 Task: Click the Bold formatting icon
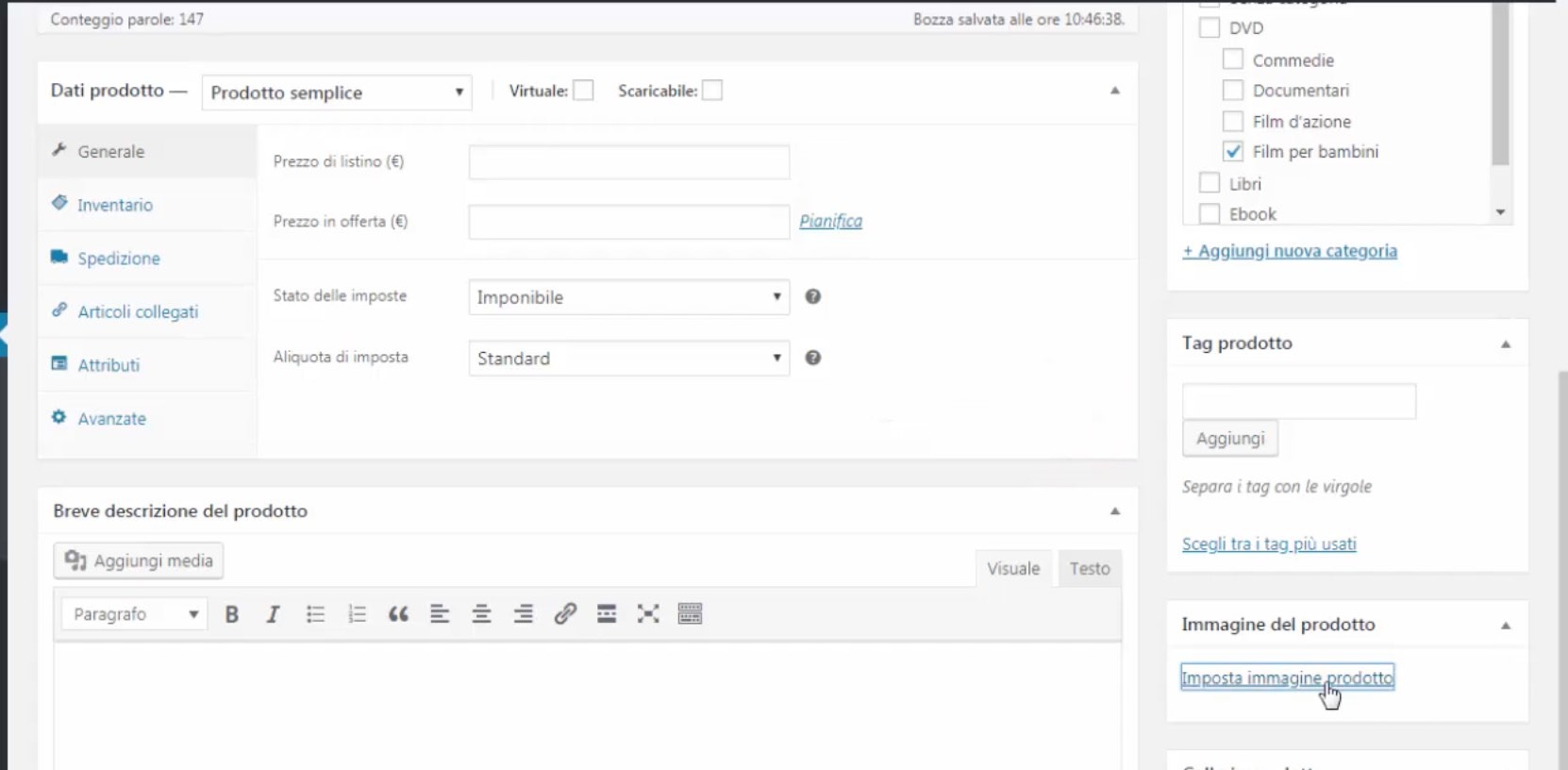231,614
